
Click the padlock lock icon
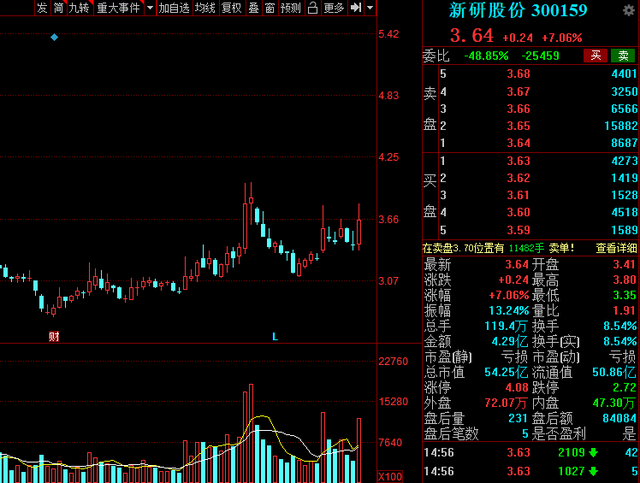313,8
